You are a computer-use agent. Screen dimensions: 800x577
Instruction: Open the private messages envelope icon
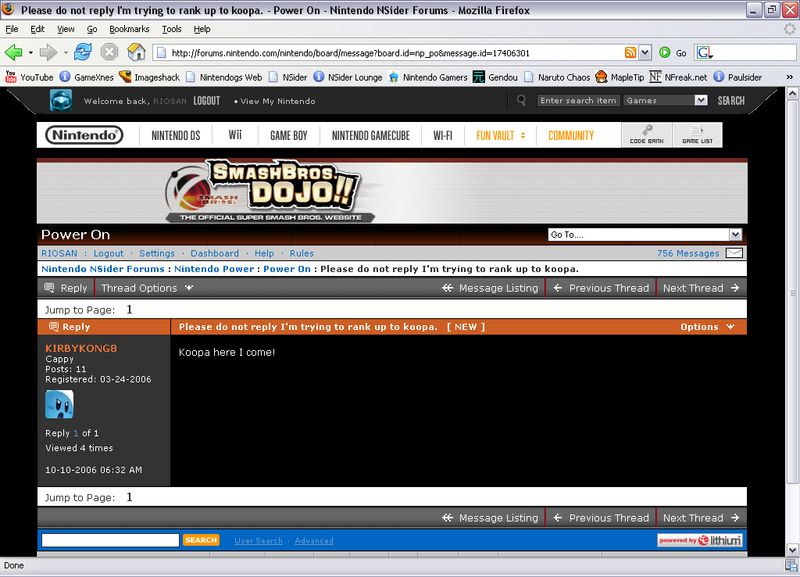coord(734,253)
